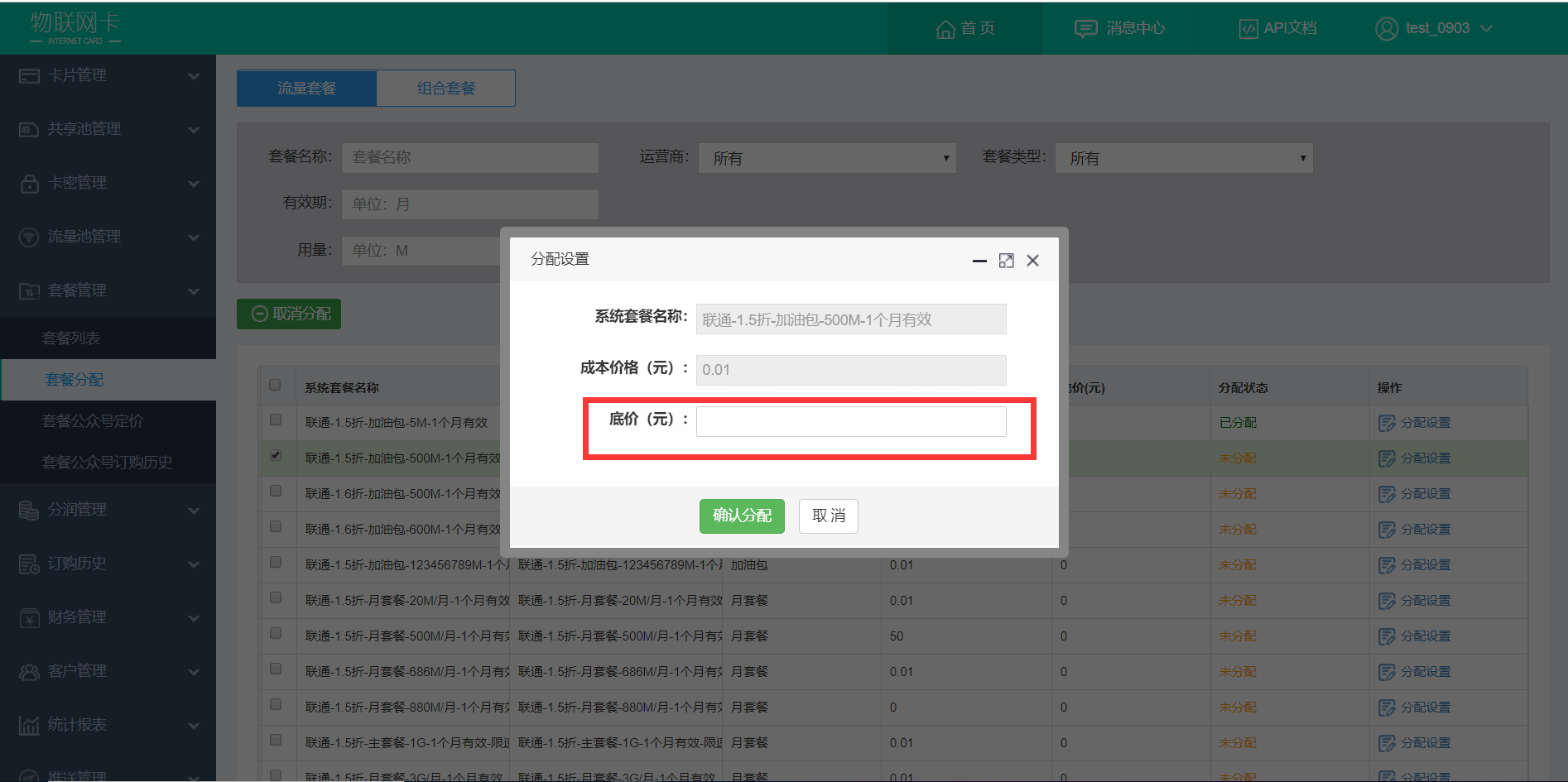Open the 运营商 dropdown
This screenshot has width=1568, height=782.
tap(827, 158)
